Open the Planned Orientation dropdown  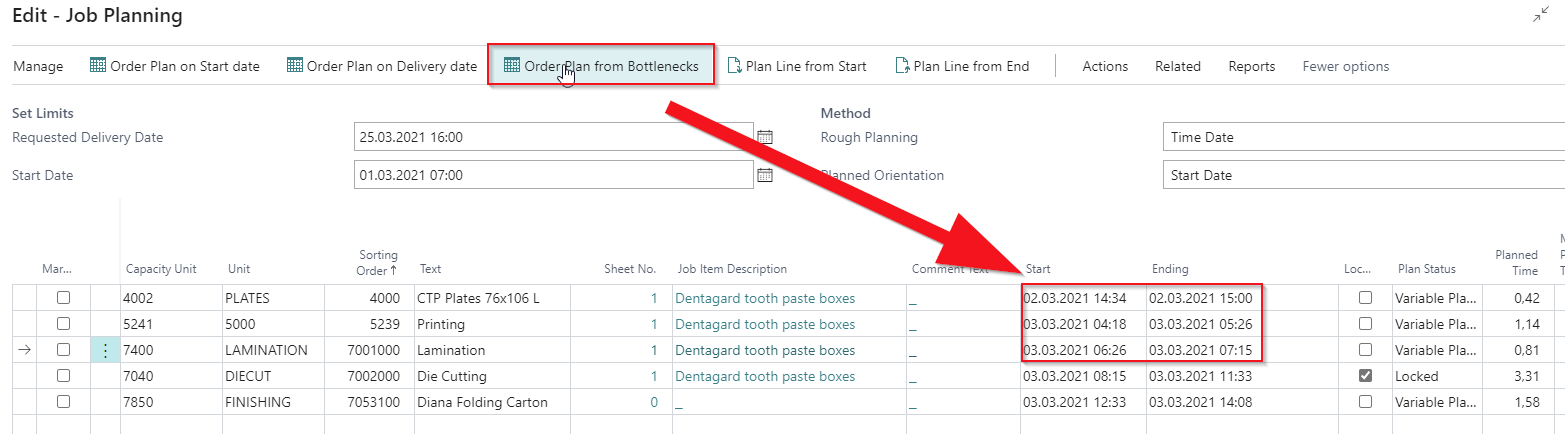point(1364,175)
